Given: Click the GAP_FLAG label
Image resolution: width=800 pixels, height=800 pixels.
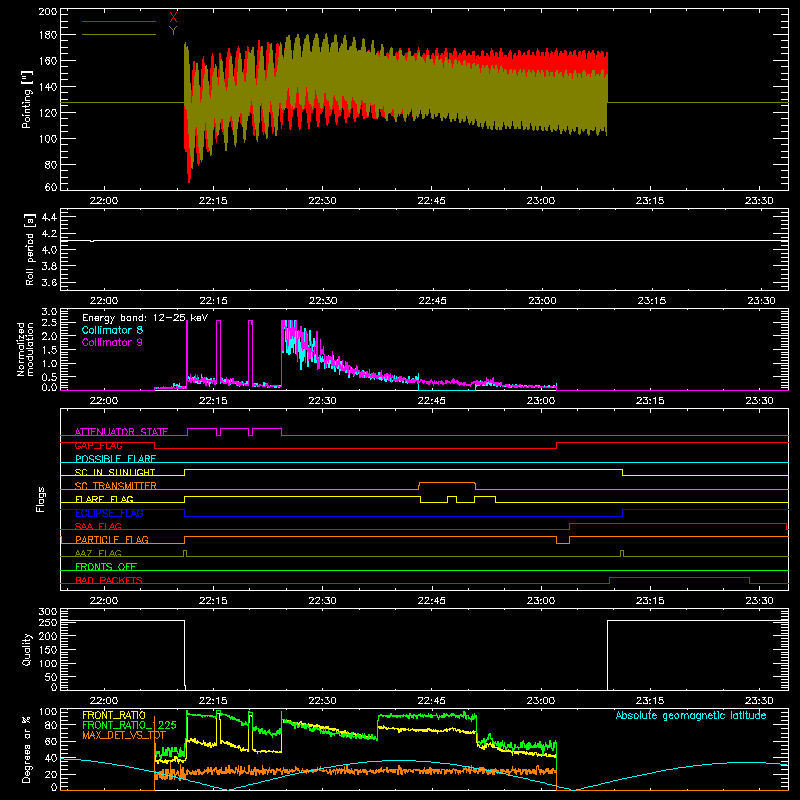Looking at the screenshot, I should pos(98,445).
